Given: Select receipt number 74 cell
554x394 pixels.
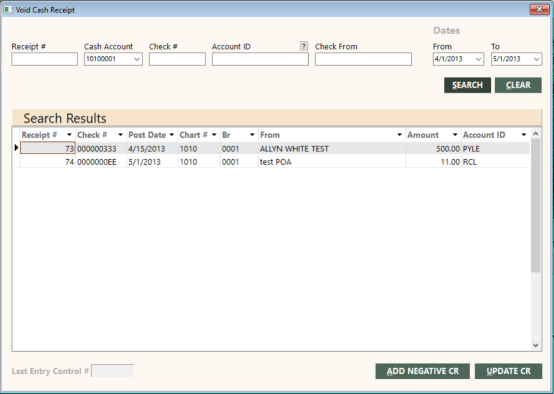Looking at the screenshot, I should (x=48, y=162).
